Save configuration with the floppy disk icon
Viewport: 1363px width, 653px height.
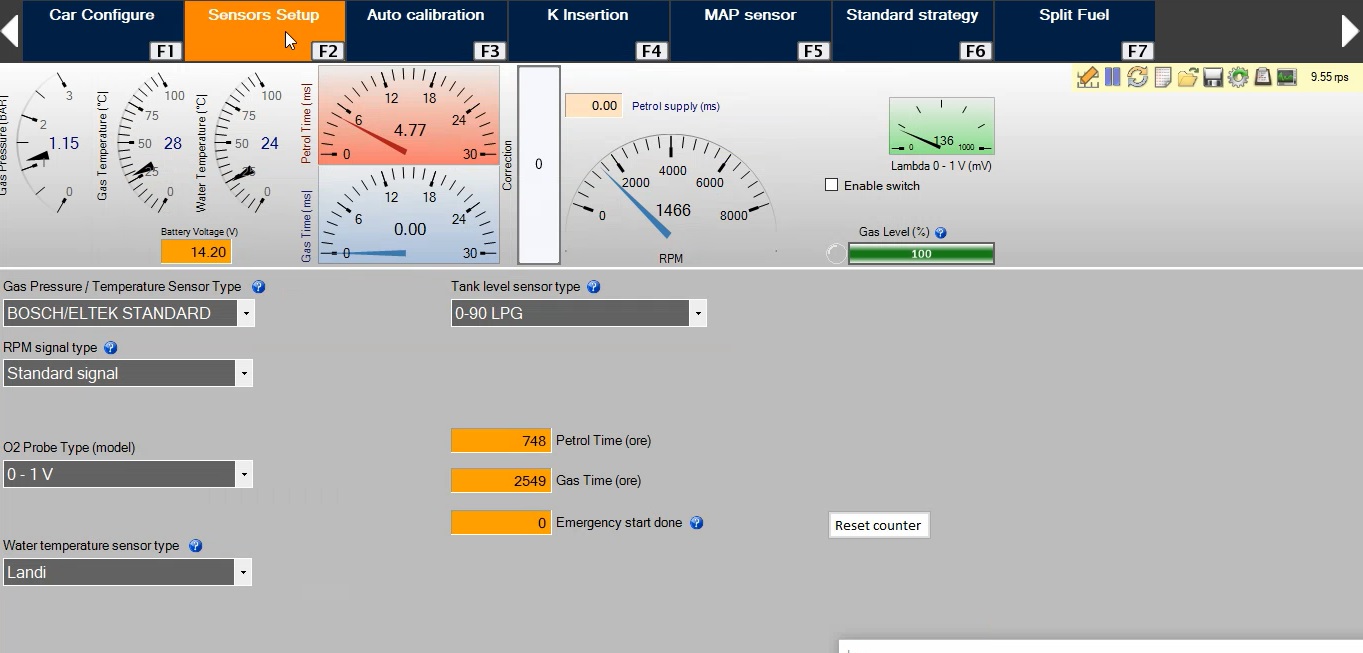1213,77
